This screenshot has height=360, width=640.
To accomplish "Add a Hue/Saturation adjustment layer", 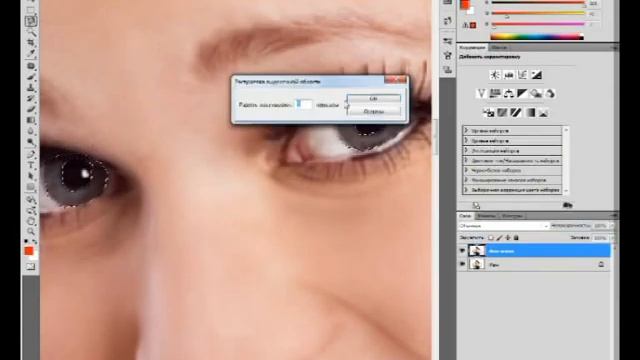I will (x=495, y=94).
